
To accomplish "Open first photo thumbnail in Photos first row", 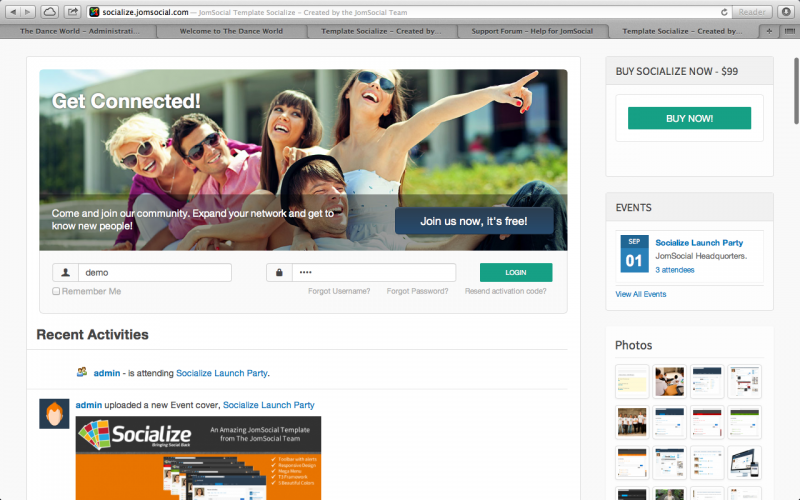I will coord(632,381).
